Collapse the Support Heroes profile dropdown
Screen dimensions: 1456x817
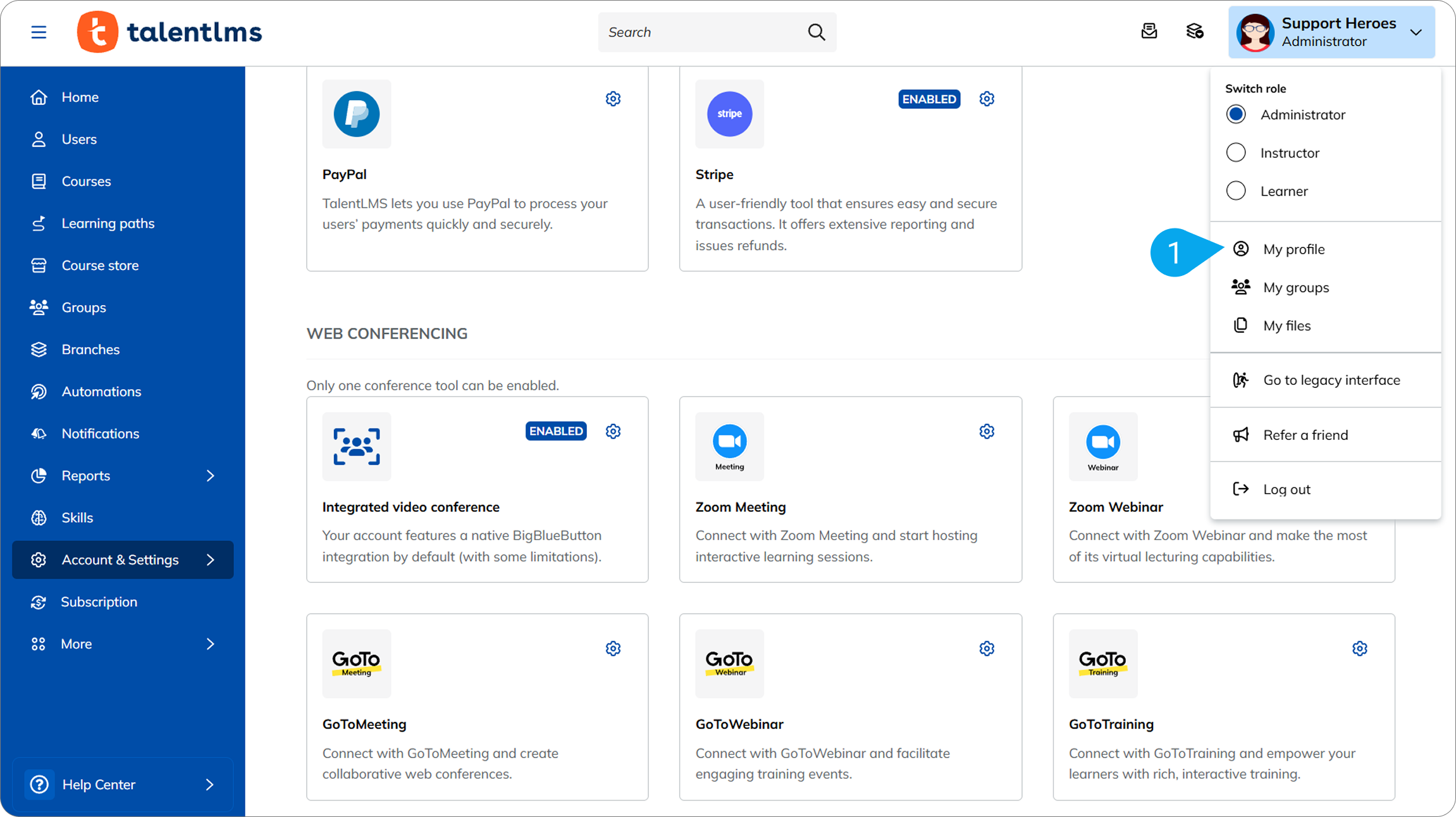(1416, 32)
